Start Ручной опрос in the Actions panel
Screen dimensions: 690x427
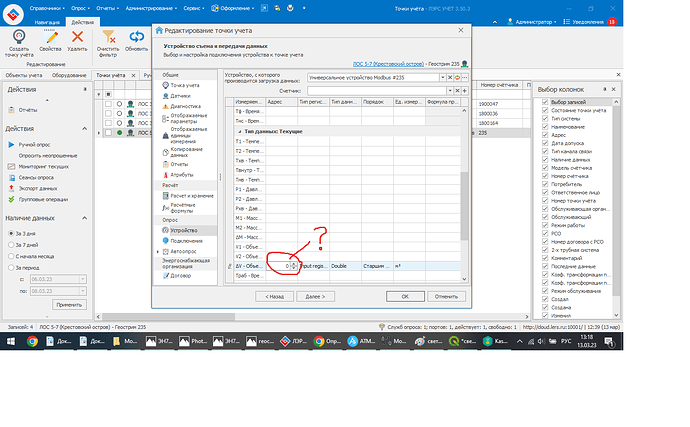pos(34,144)
